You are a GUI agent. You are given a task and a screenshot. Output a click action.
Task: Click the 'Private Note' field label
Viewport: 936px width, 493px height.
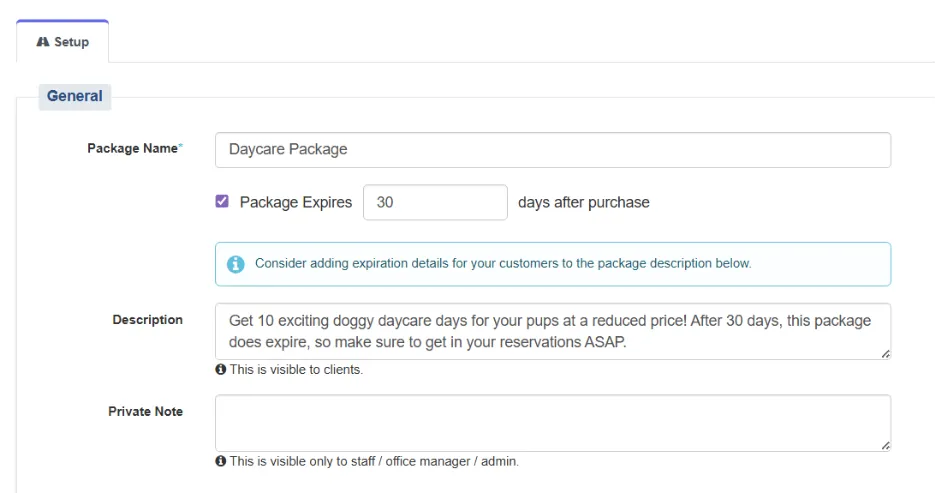[x=145, y=411]
